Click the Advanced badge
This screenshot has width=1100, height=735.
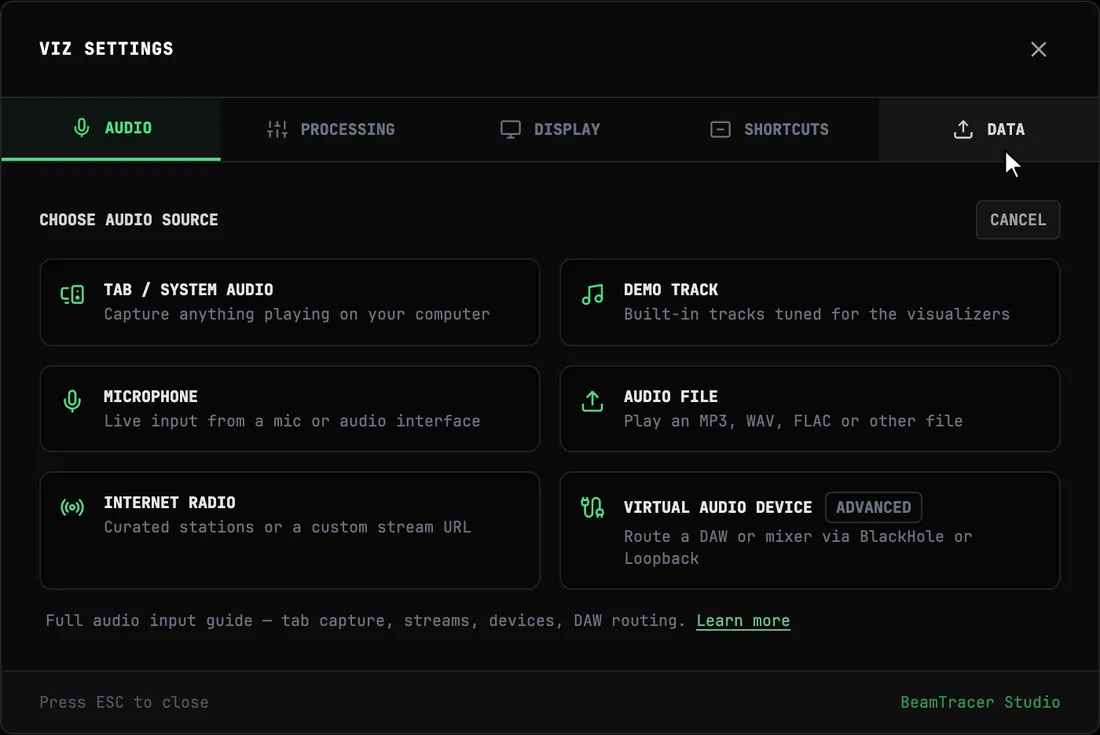[873, 507]
